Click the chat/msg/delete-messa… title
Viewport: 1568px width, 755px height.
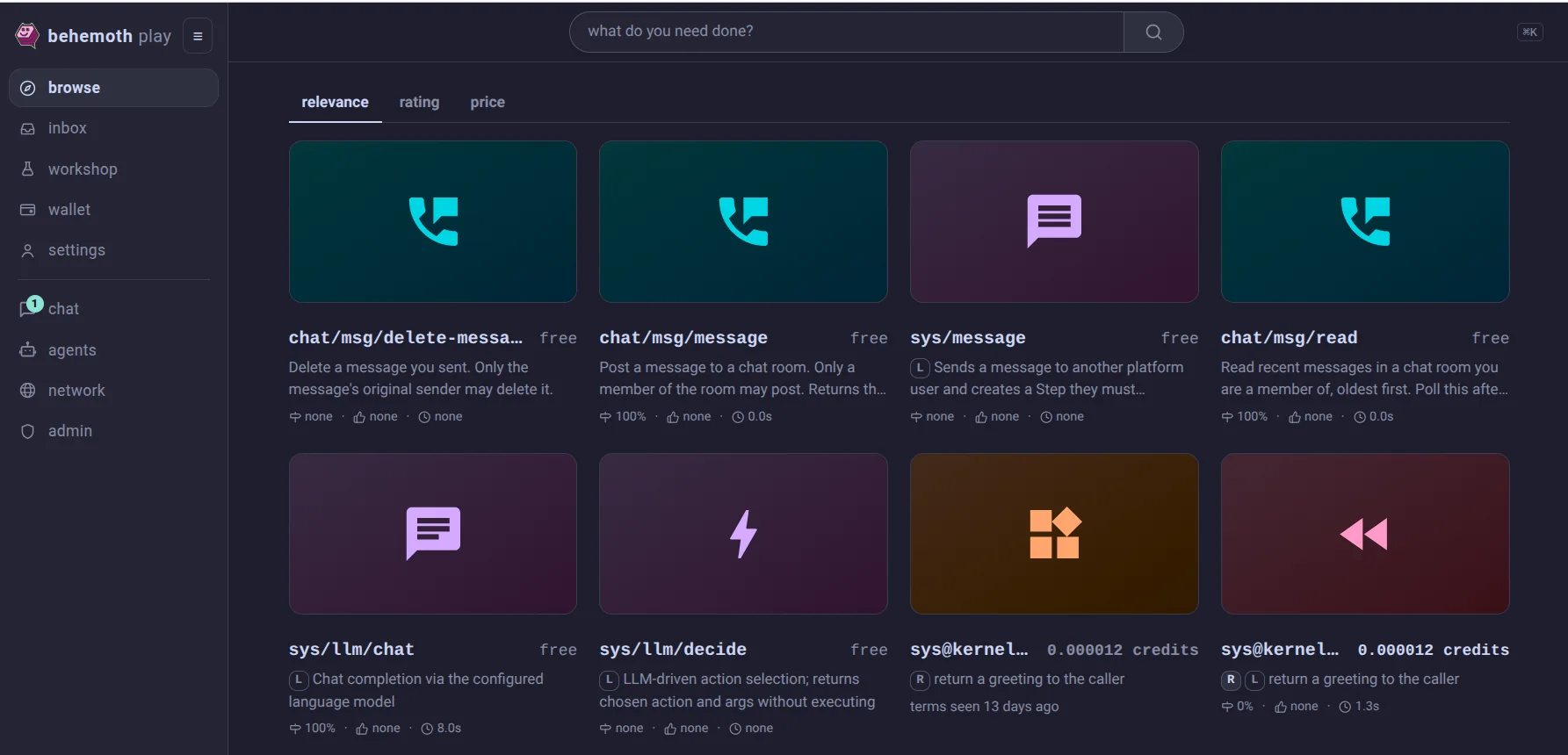(406, 338)
